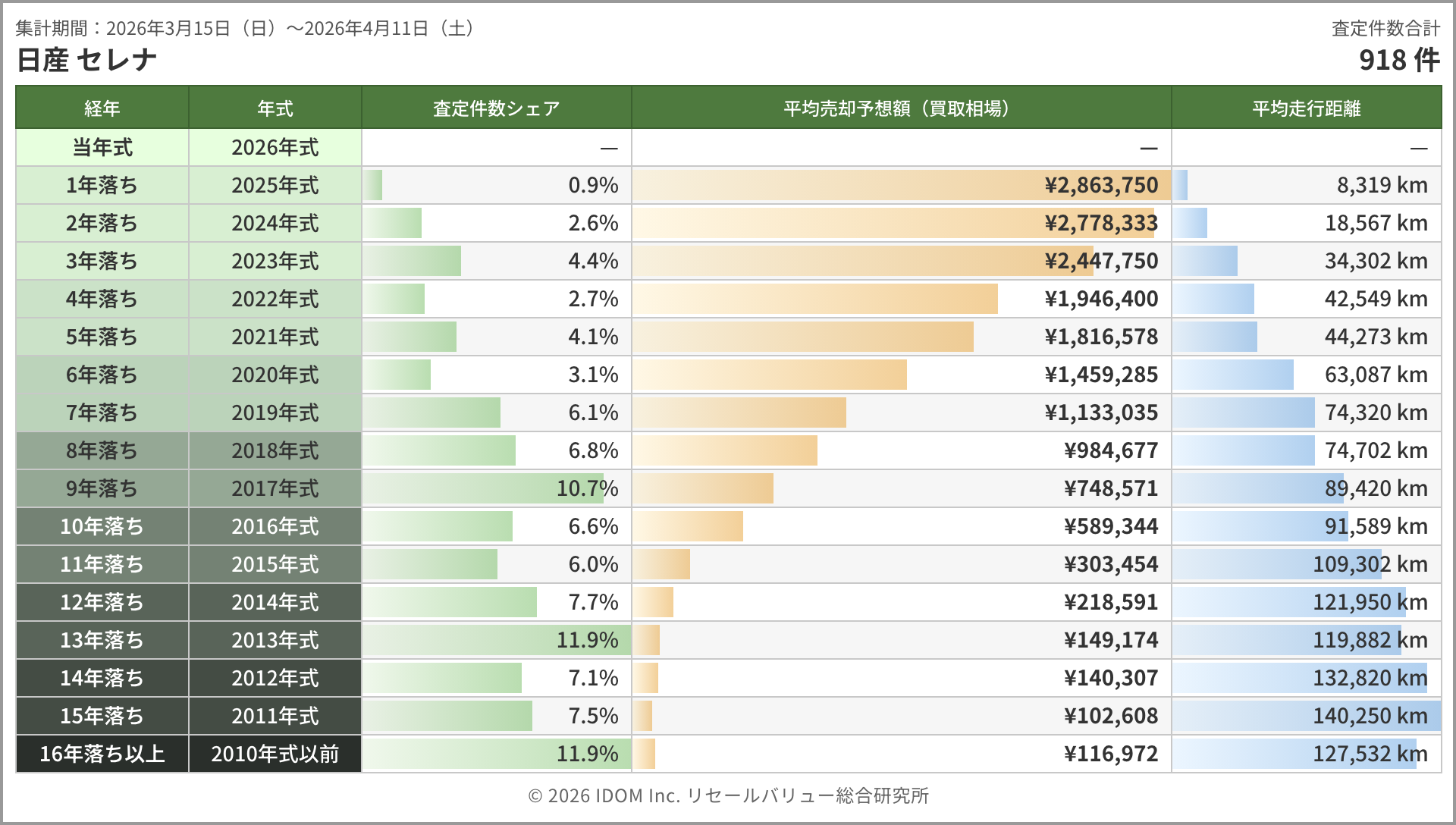Image resolution: width=1456 pixels, height=825 pixels.
Task: Click the 918 件 total count
Action: pos(1398,60)
